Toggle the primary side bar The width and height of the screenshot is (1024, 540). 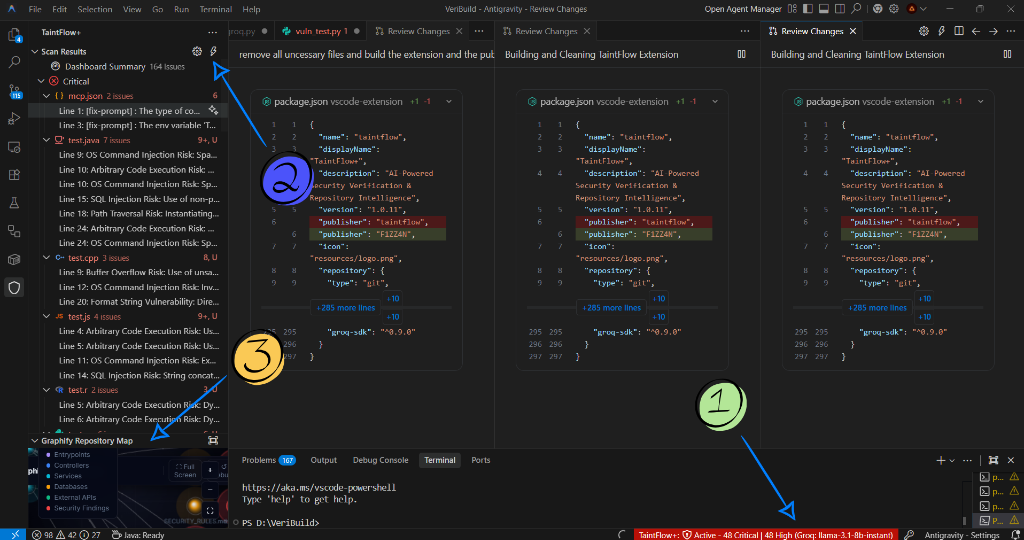808,9
